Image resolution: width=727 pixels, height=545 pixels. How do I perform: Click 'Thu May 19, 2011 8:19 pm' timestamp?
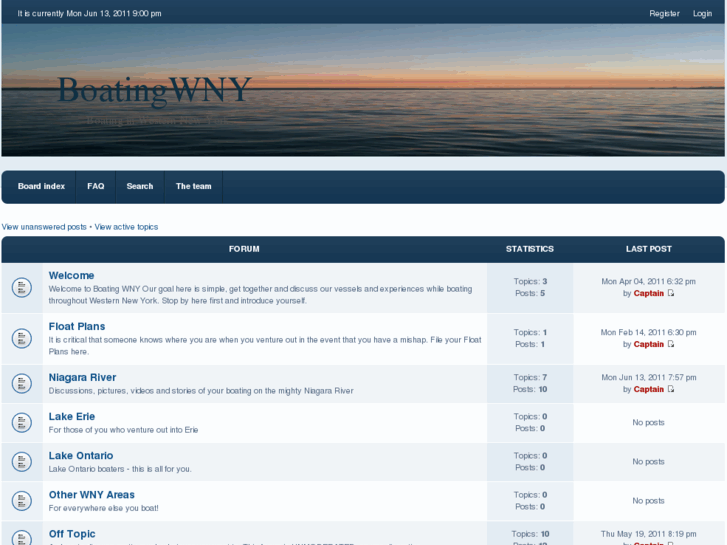[x=649, y=534]
